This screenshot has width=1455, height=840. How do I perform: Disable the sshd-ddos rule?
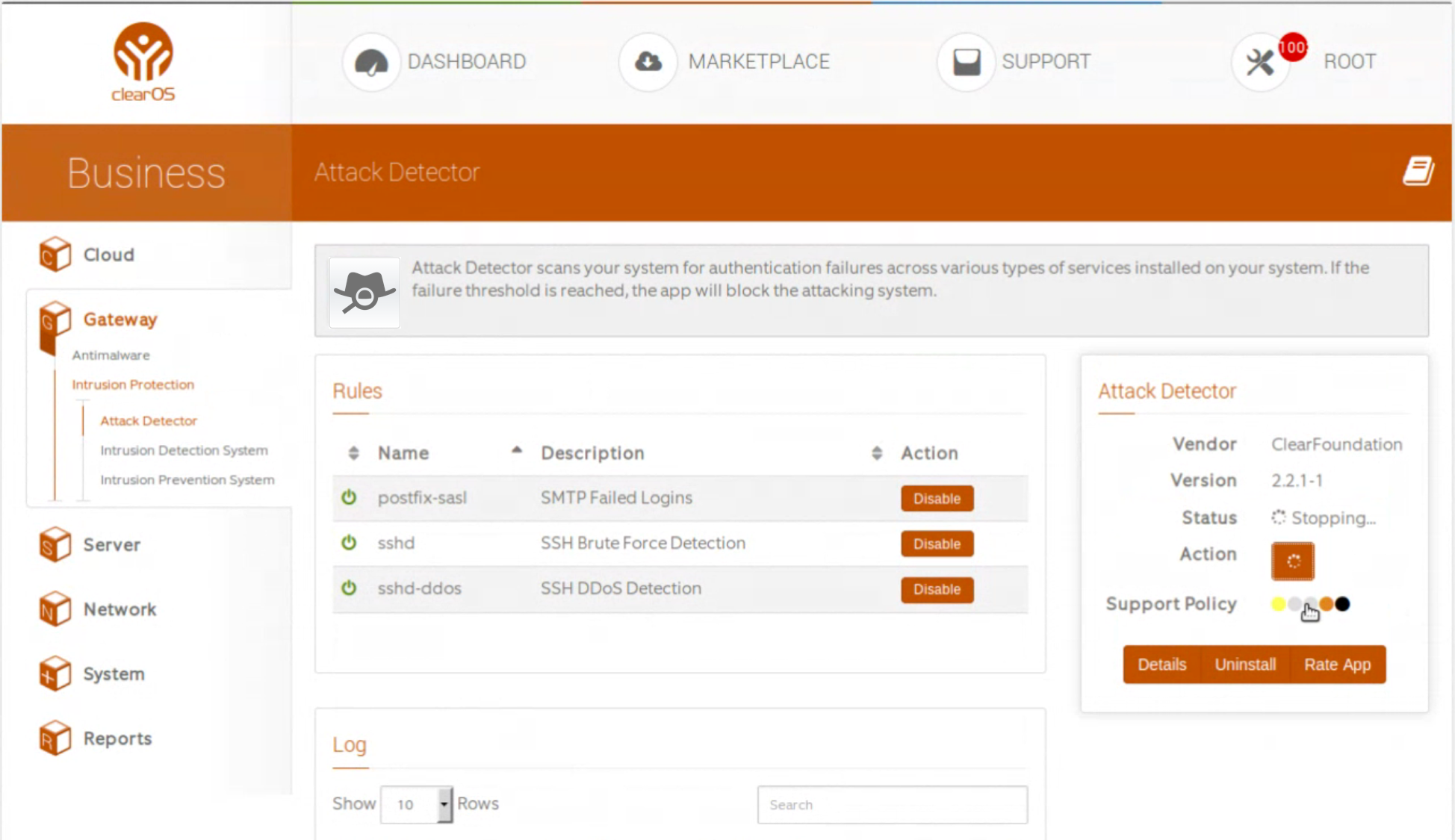(x=937, y=589)
